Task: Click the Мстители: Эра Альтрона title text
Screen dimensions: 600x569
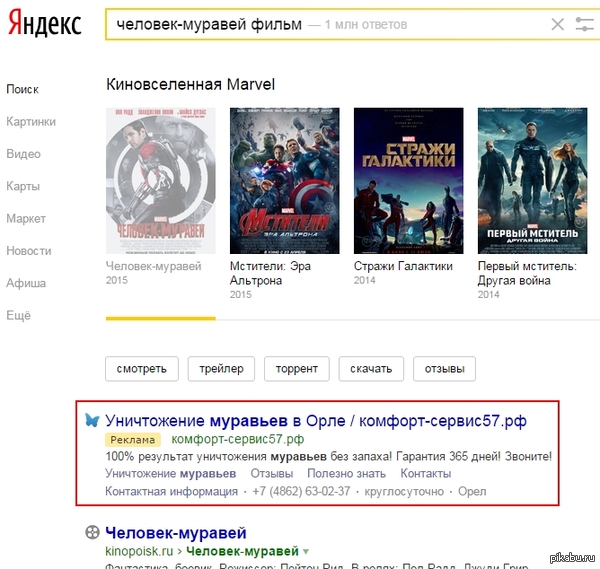Action: pos(271,273)
